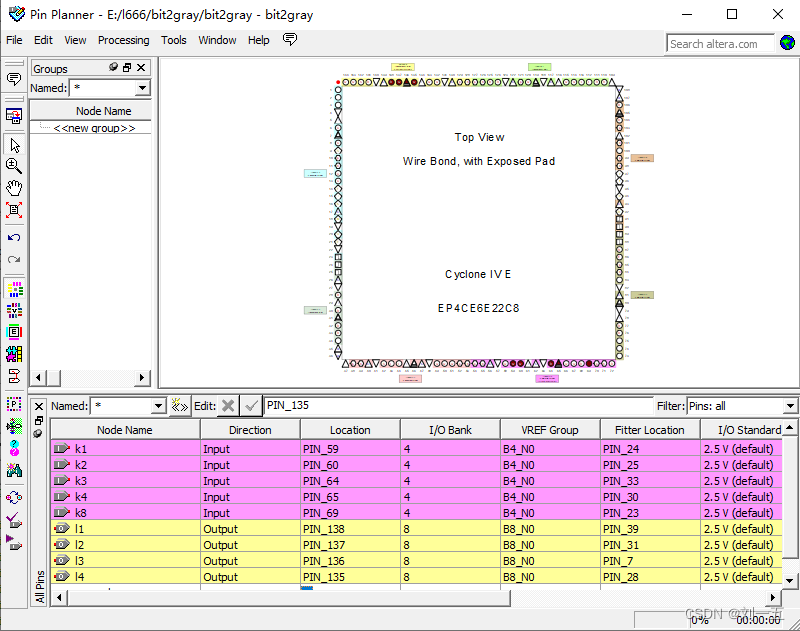The height and width of the screenshot is (631, 800).
Task: Open the View menu
Action: tap(75, 40)
